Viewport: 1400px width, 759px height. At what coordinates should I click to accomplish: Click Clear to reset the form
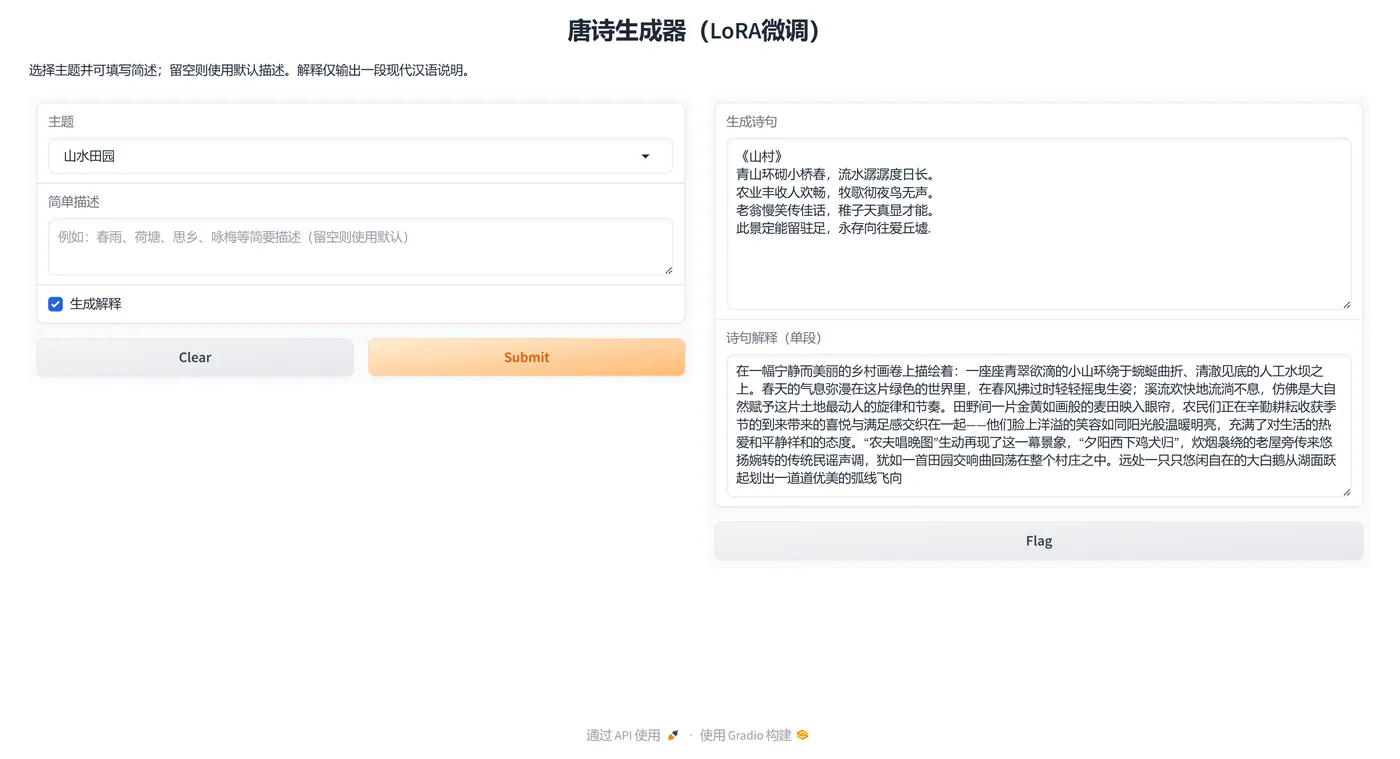[194, 357]
